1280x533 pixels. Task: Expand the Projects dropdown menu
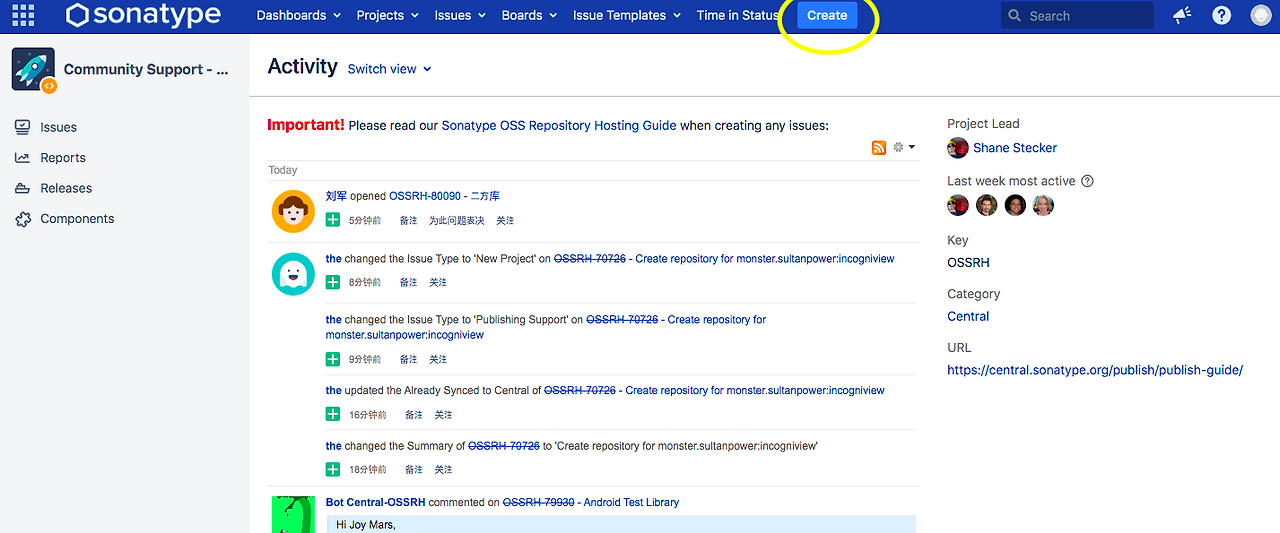[x=387, y=15]
